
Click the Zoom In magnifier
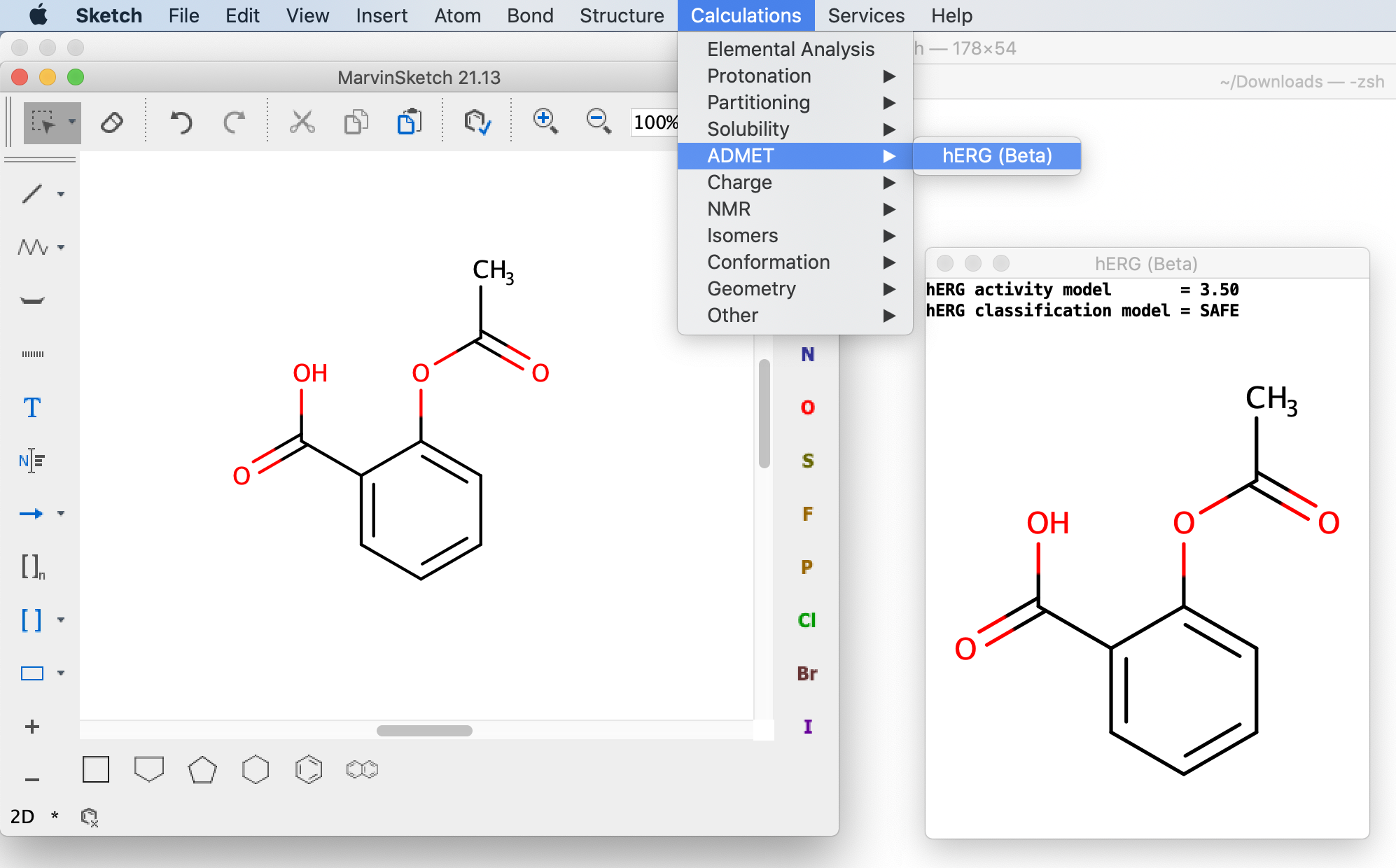[545, 121]
